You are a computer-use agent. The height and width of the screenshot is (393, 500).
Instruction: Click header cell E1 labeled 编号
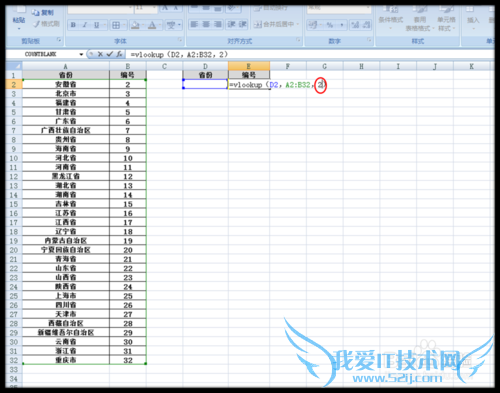coord(249,75)
